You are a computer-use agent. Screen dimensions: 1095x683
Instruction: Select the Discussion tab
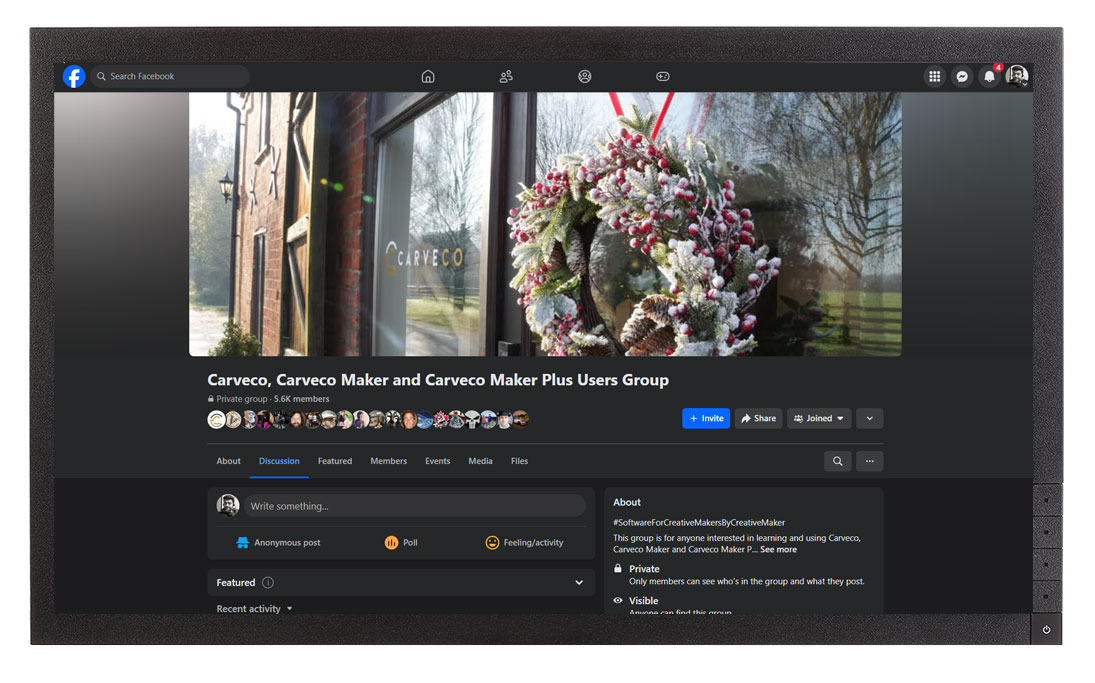click(279, 461)
